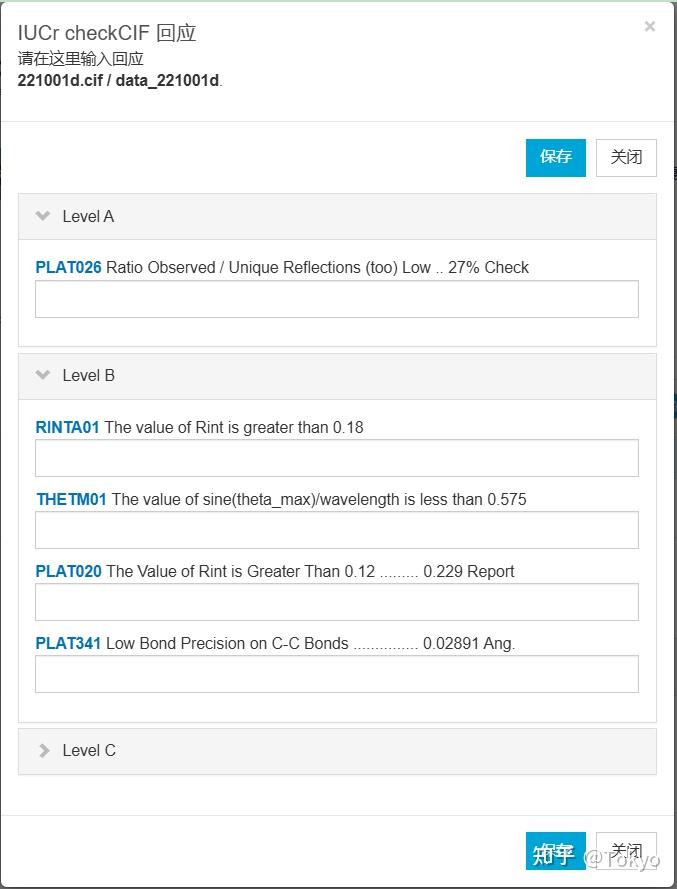Open the PLAT020 alert link
The image size is (677, 889).
(68, 571)
